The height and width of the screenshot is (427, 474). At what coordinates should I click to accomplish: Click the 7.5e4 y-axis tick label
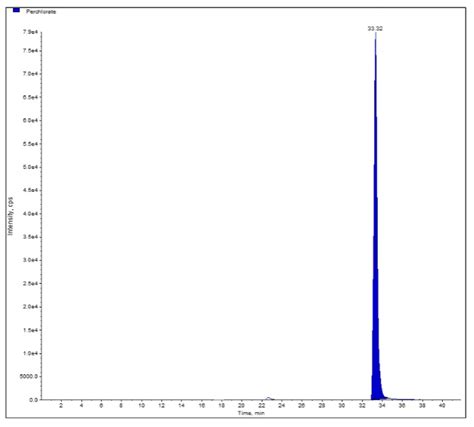tap(30, 51)
